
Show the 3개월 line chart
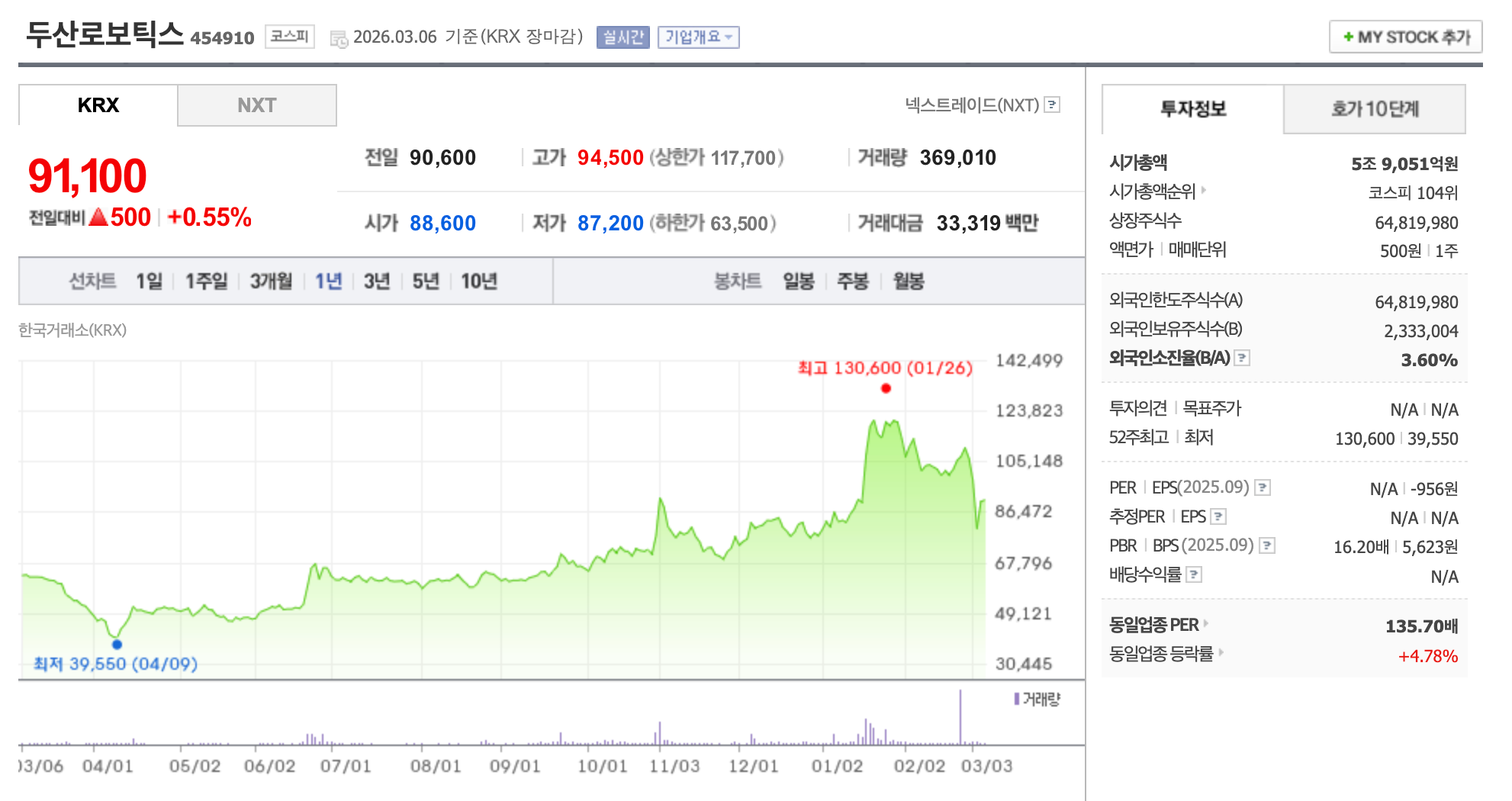click(272, 281)
